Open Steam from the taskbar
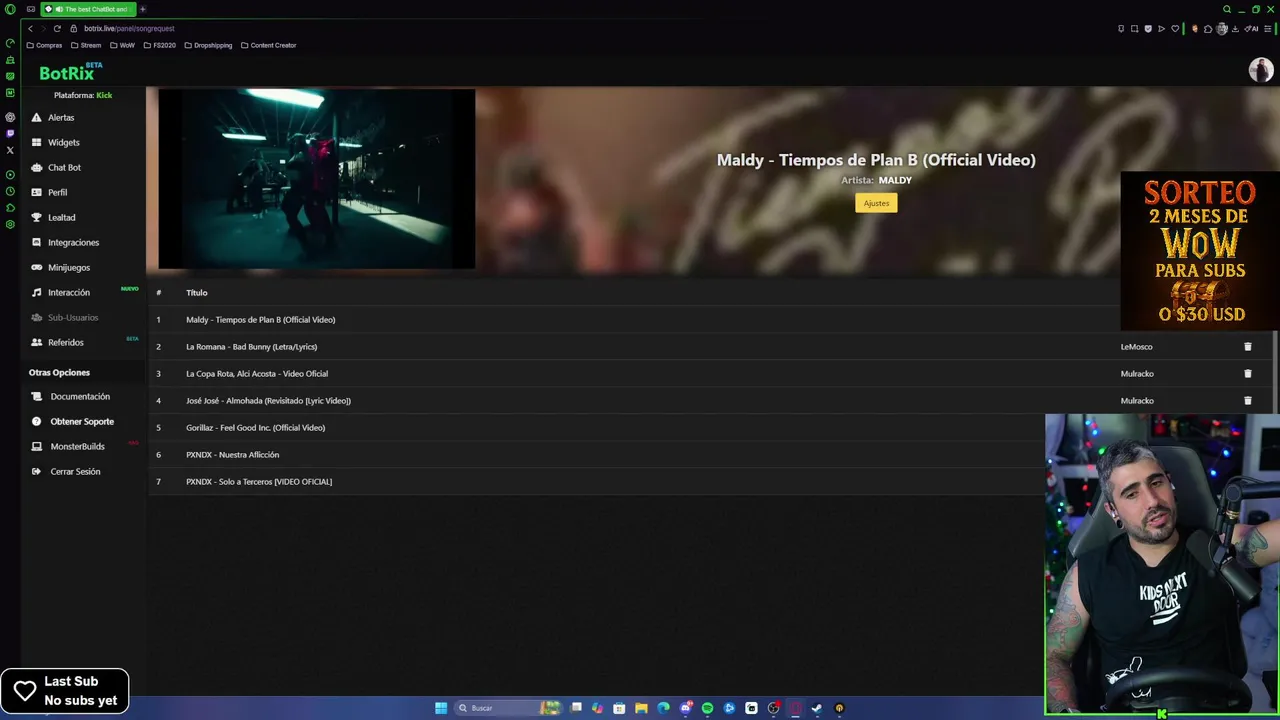Viewport: 1280px width, 720px height. tap(817, 708)
